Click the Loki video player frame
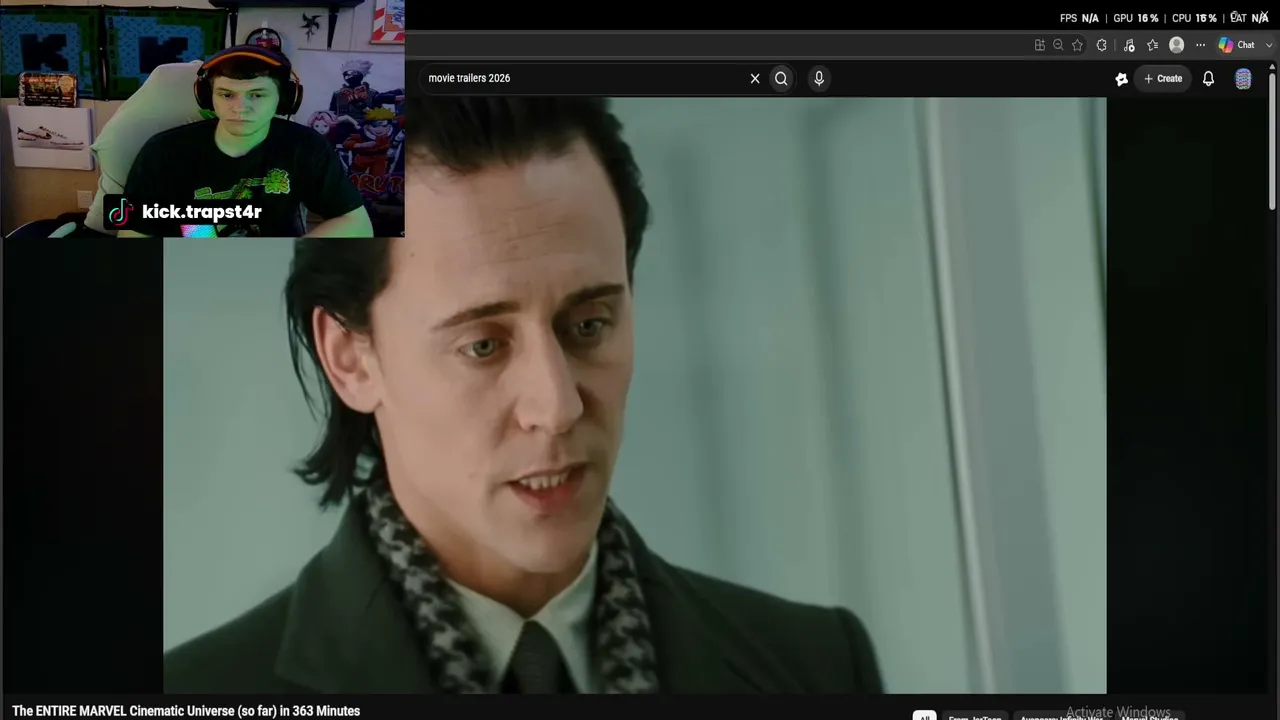Image resolution: width=1280 pixels, height=720 pixels. pyautogui.click(x=635, y=395)
